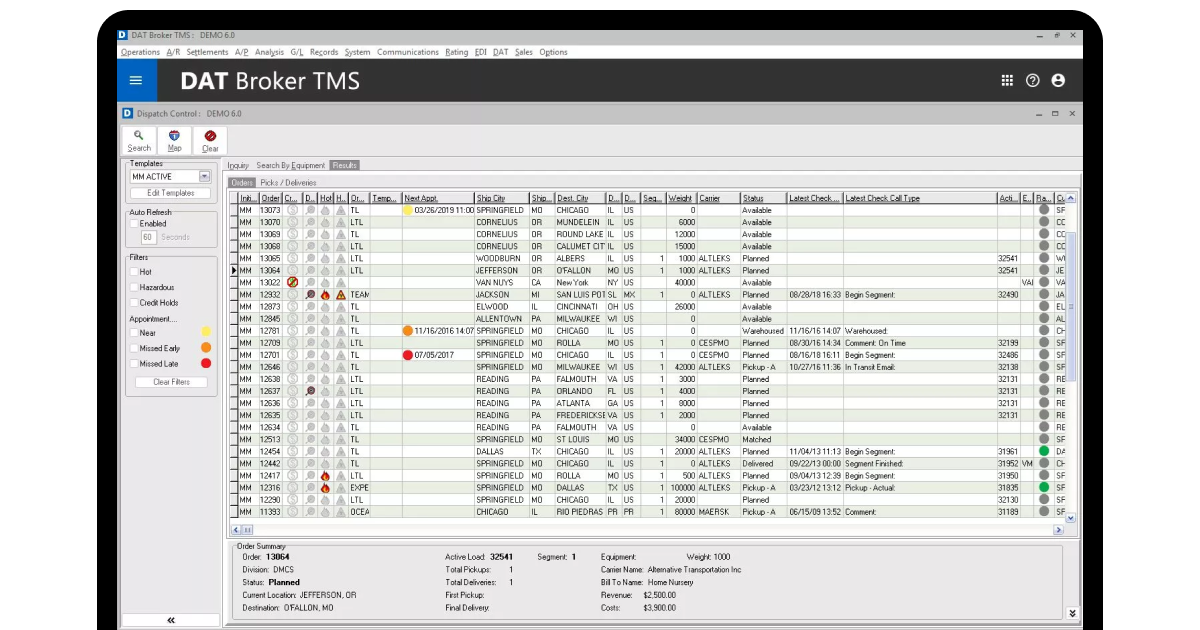1200x630 pixels.
Task: Collapse the left panel with double-arrow chevron
Action: [171, 620]
